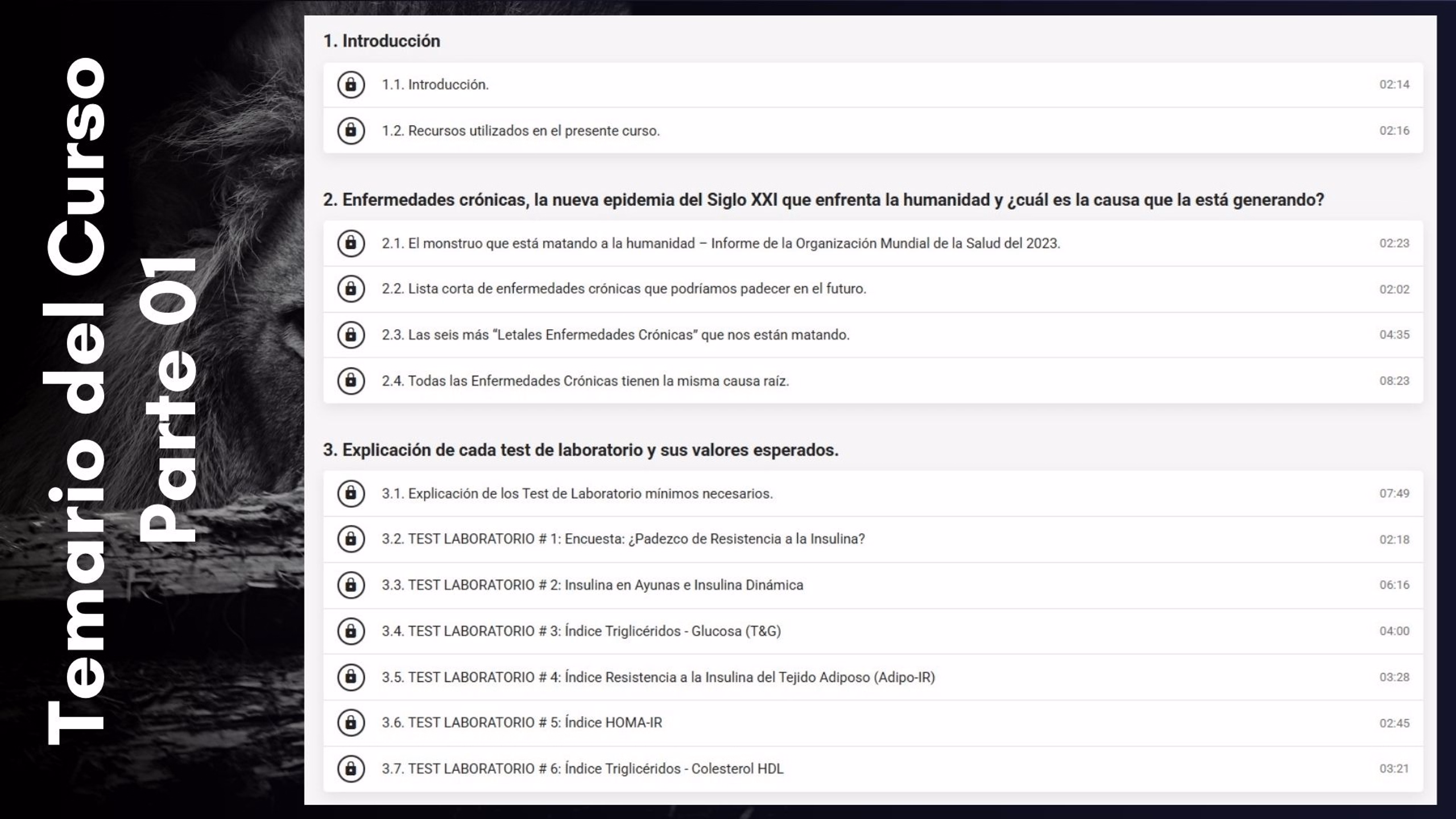Click the 04:35 duration of lesson 2.3
This screenshot has width=1456, height=819.
1394,334
